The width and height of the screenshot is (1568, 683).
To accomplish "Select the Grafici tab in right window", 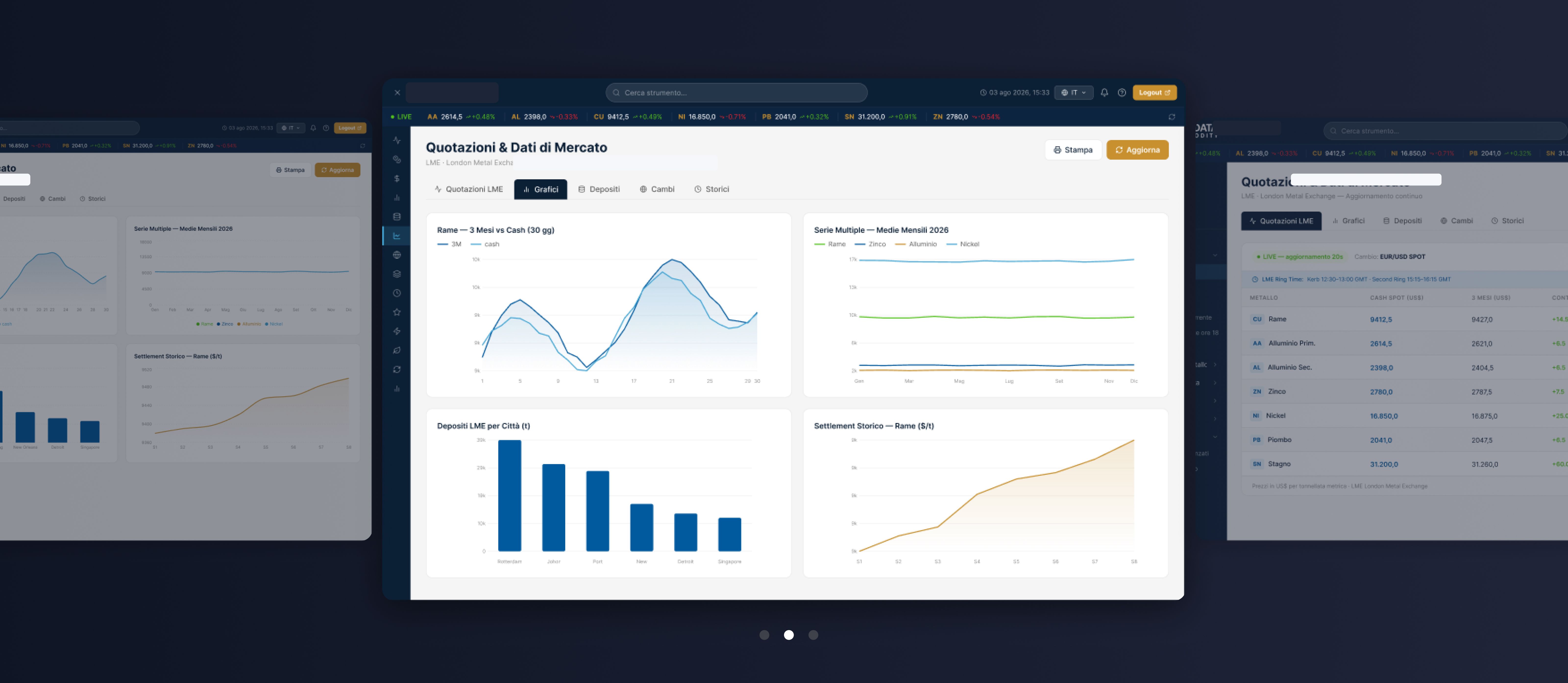I will pyautogui.click(x=1349, y=221).
